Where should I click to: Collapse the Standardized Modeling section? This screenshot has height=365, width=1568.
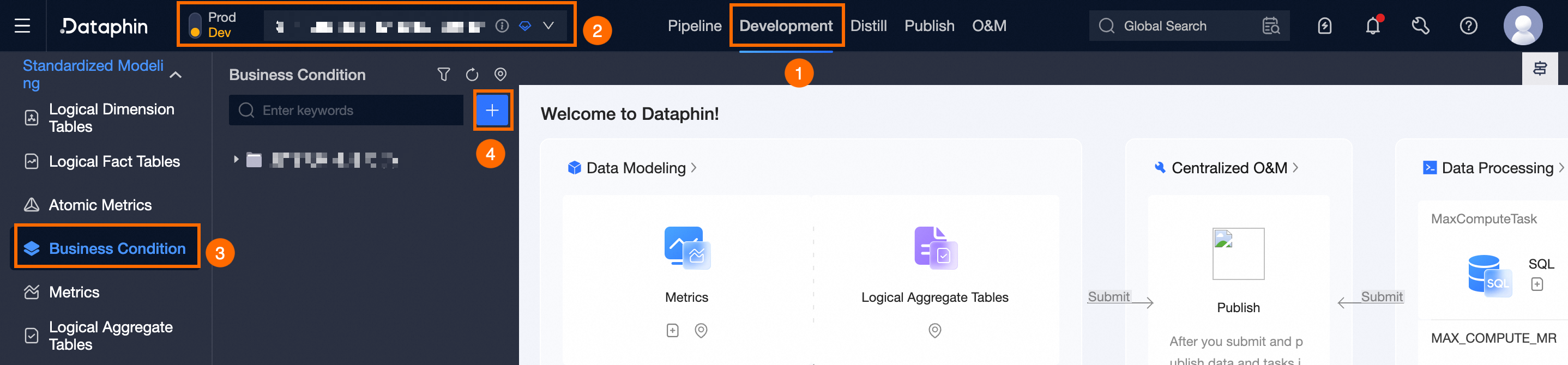click(176, 75)
